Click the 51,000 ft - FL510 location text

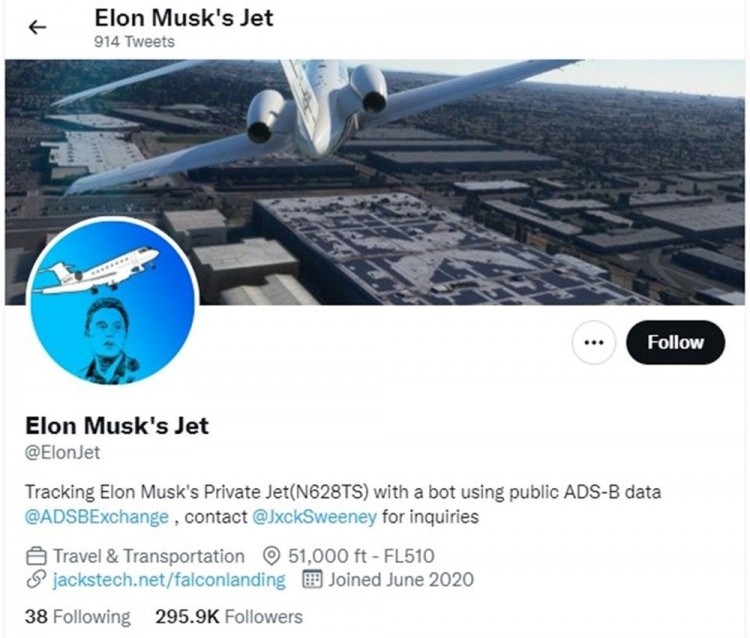[360, 556]
